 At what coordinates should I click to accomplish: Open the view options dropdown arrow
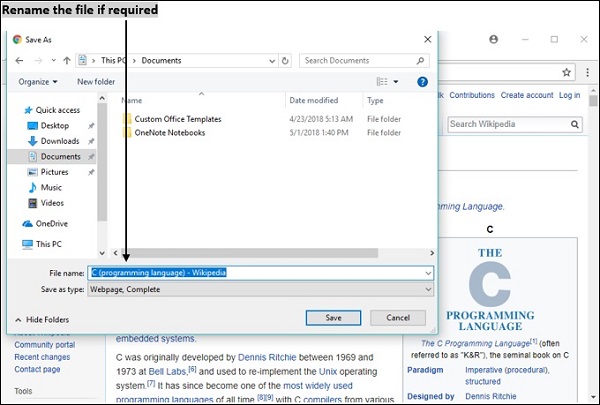[396, 82]
